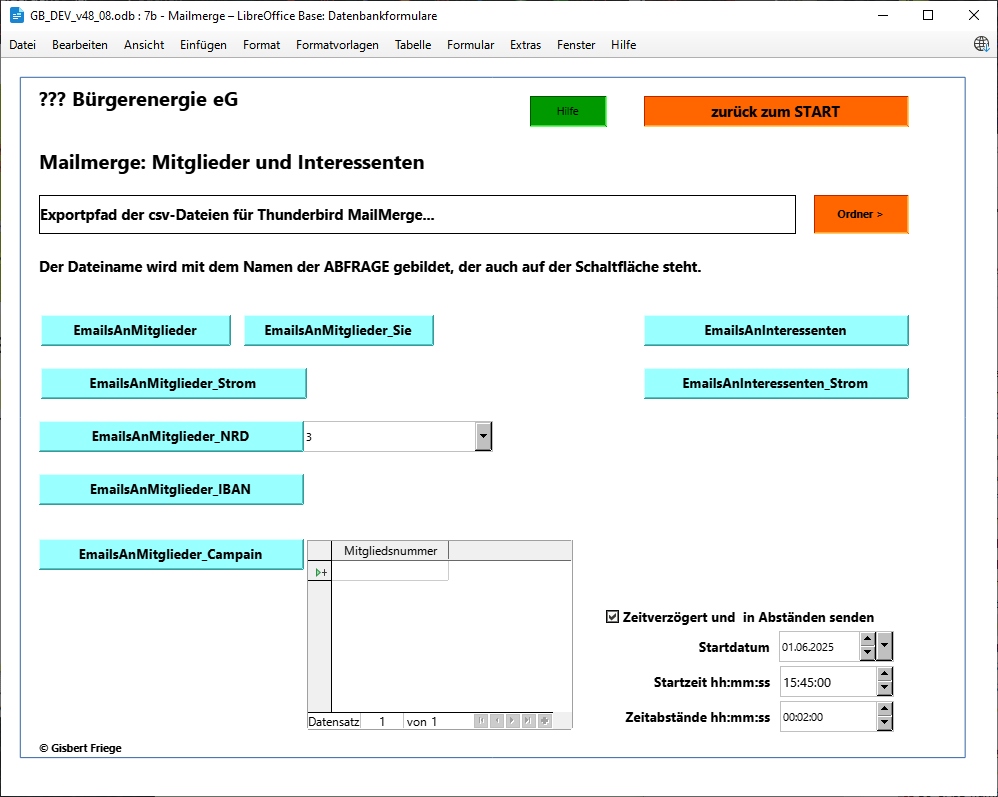
Task: Click the new record navigation icon
Action: pyautogui.click(x=544, y=721)
